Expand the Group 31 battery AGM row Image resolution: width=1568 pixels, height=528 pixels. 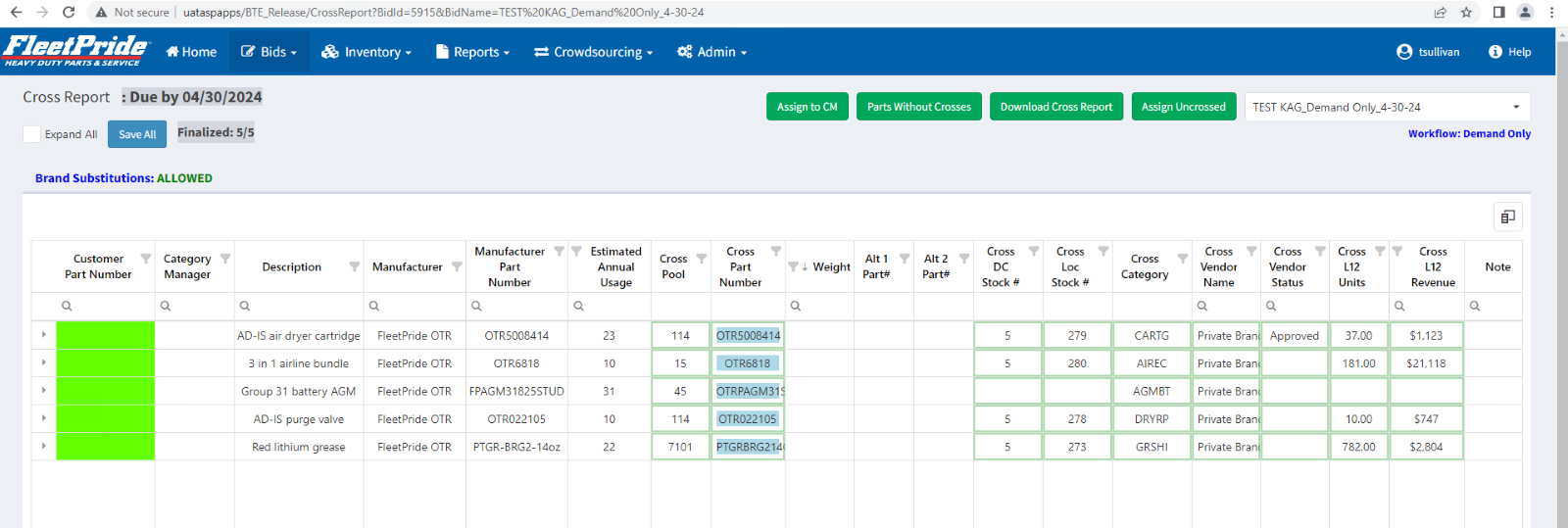(x=44, y=390)
